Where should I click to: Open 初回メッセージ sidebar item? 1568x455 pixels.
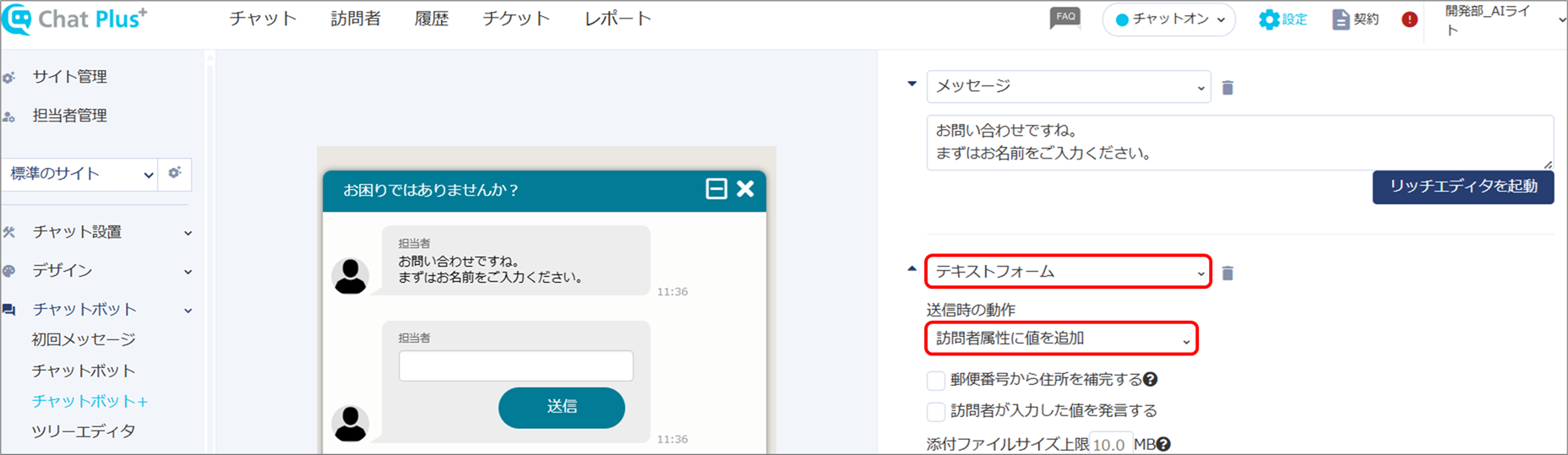point(84,339)
